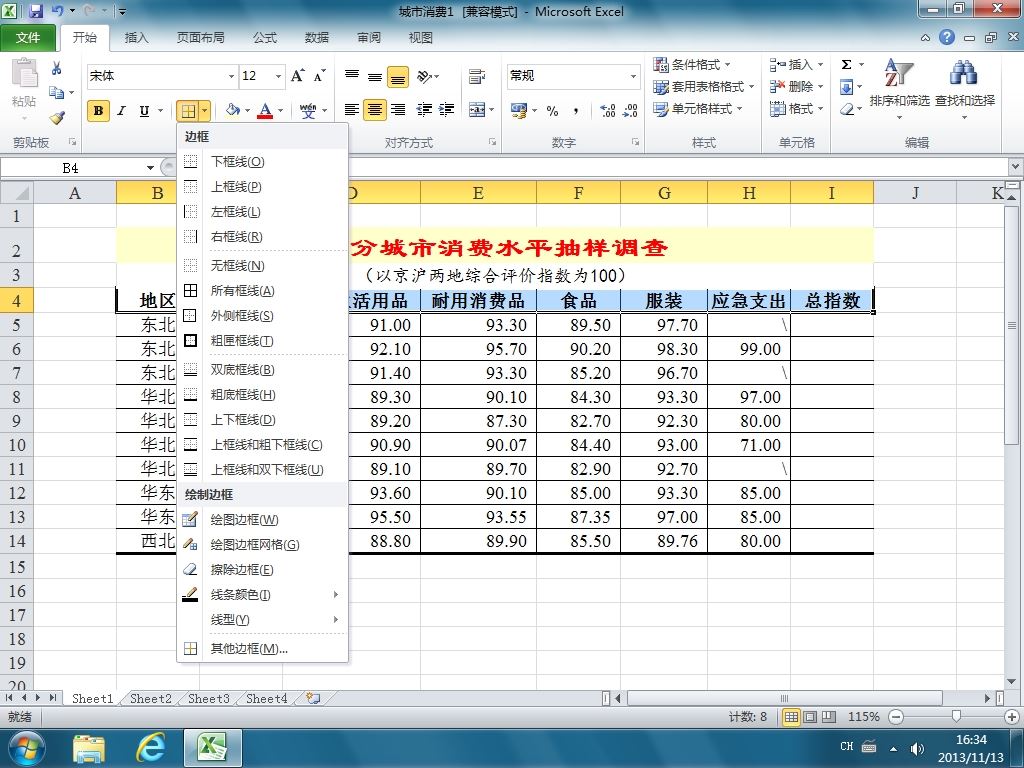The image size is (1024, 768).
Task: Click the zoom in plus button
Action: (x=1012, y=716)
